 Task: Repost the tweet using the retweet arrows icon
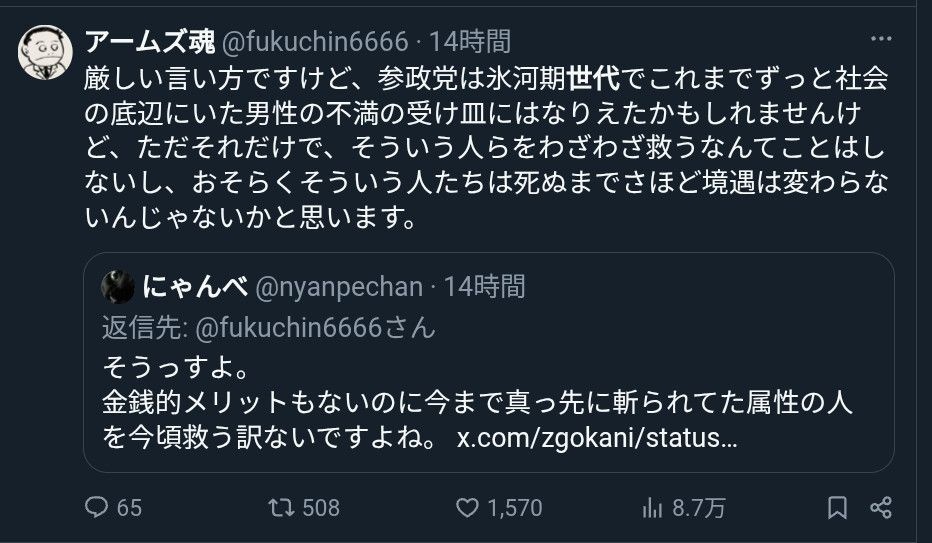click(282, 508)
